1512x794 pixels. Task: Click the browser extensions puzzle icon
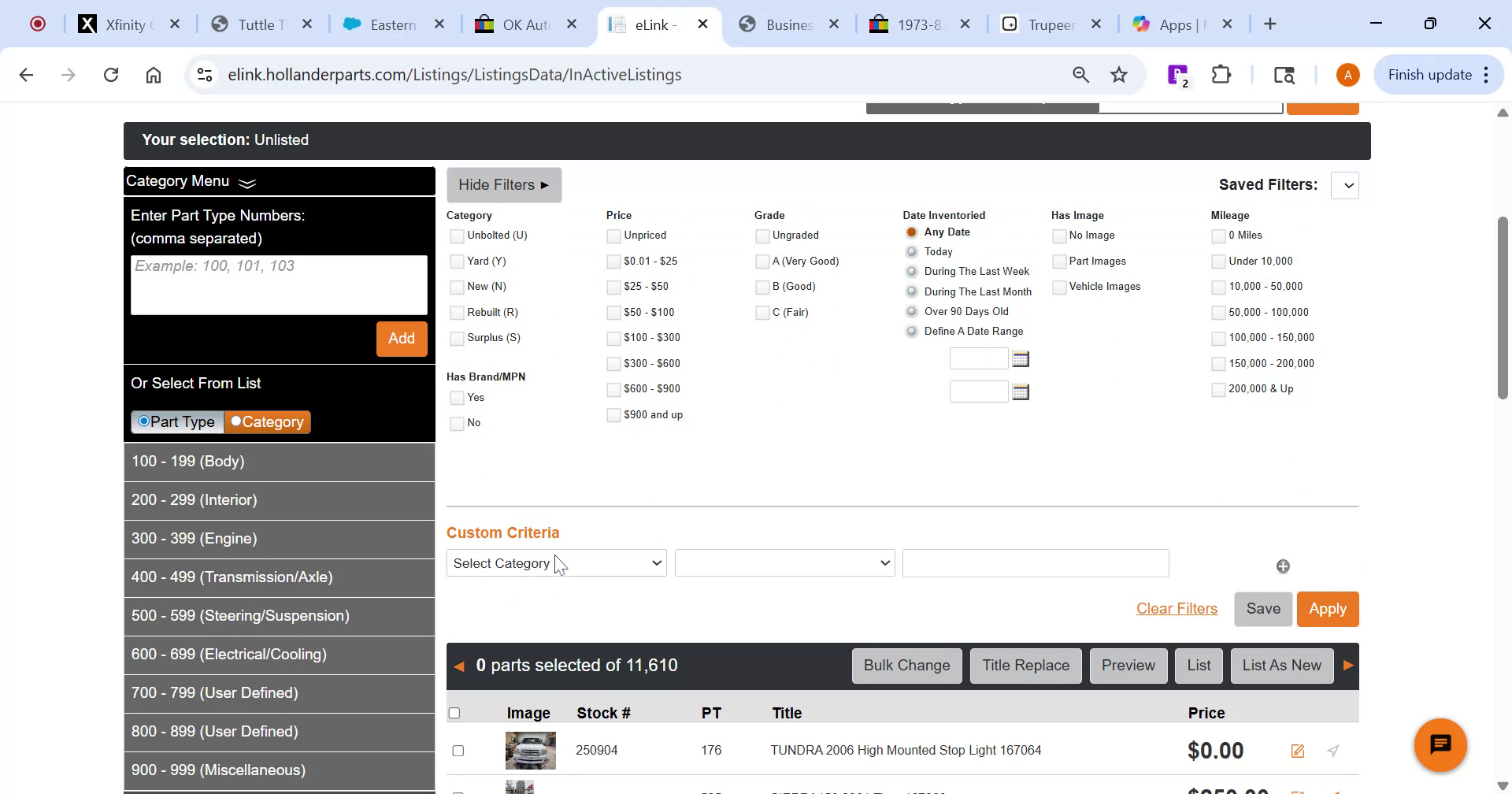click(1221, 74)
